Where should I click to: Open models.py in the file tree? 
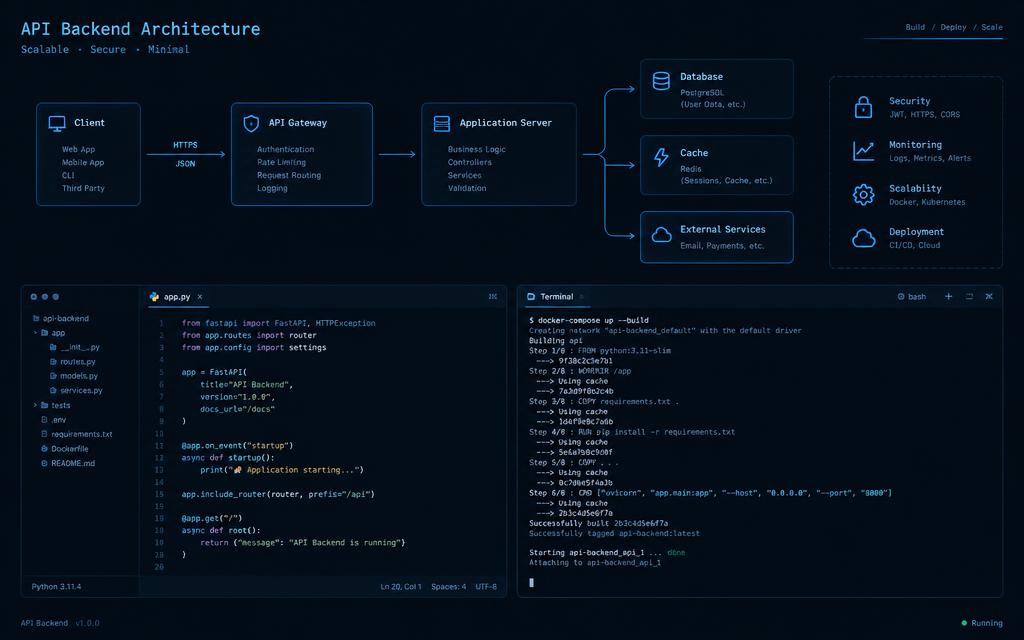79,376
